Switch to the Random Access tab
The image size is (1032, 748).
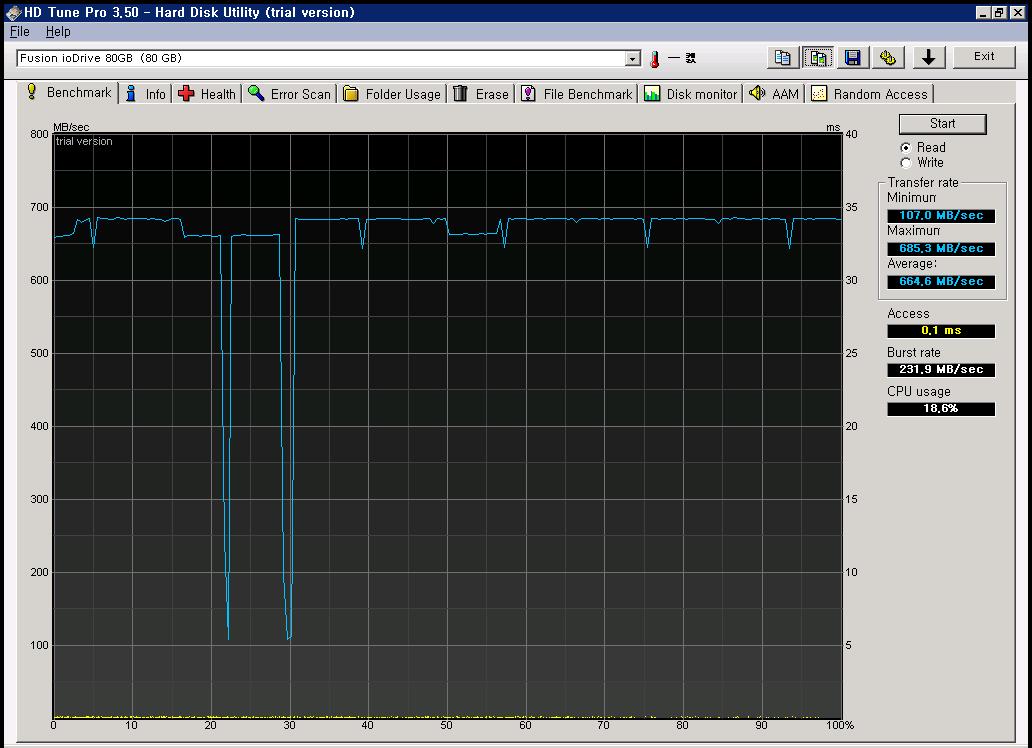(x=870, y=94)
